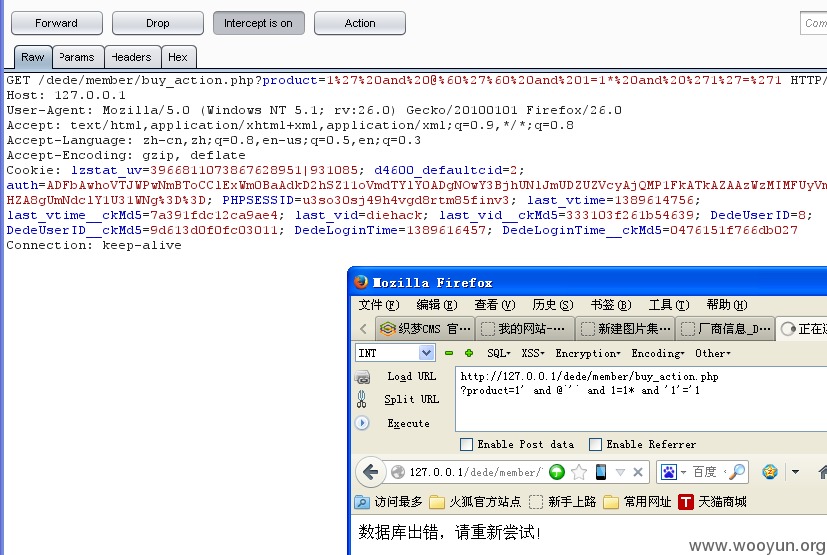Click the green umbrella icon in address bar
The width and height of the screenshot is (827, 555).
tap(557, 472)
